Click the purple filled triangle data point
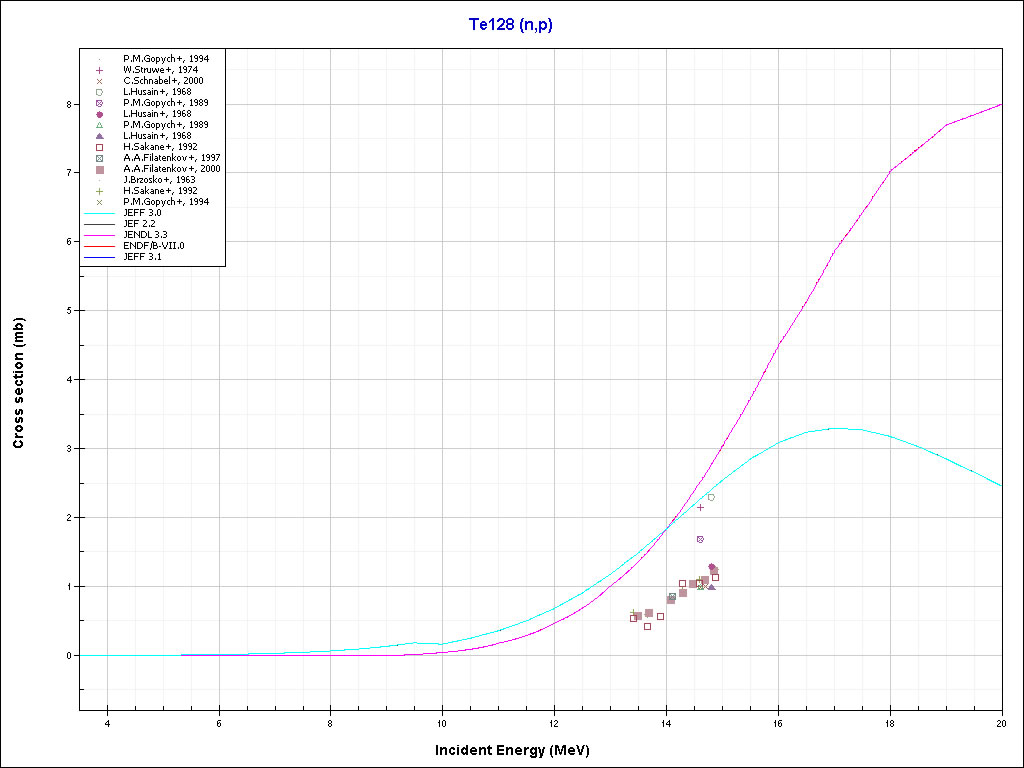This screenshot has width=1024, height=768. 711,586
